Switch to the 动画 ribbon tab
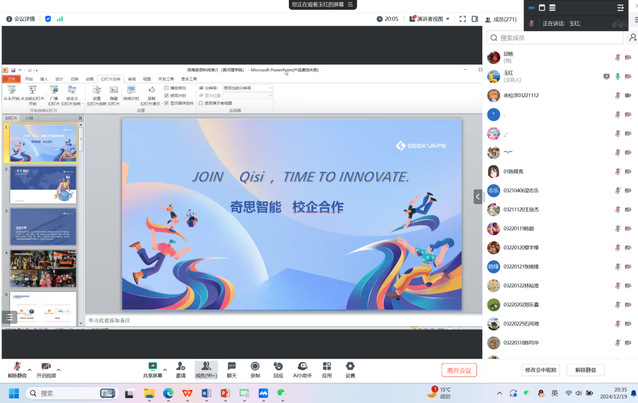This screenshot has height=403, width=638. pos(90,79)
